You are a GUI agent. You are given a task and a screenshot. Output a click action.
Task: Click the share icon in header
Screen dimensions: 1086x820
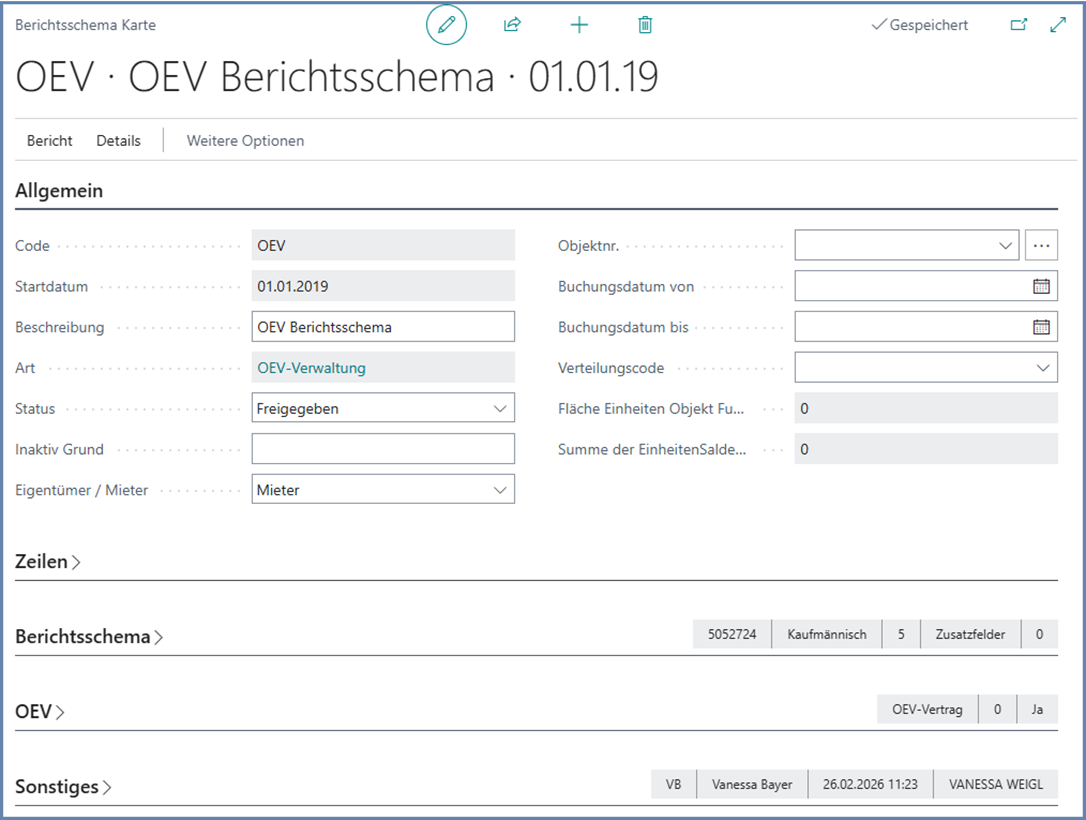[x=512, y=25]
